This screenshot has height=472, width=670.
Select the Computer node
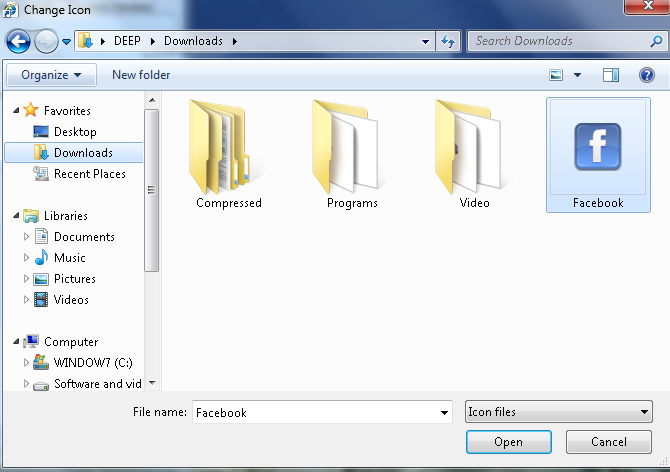coord(71,342)
